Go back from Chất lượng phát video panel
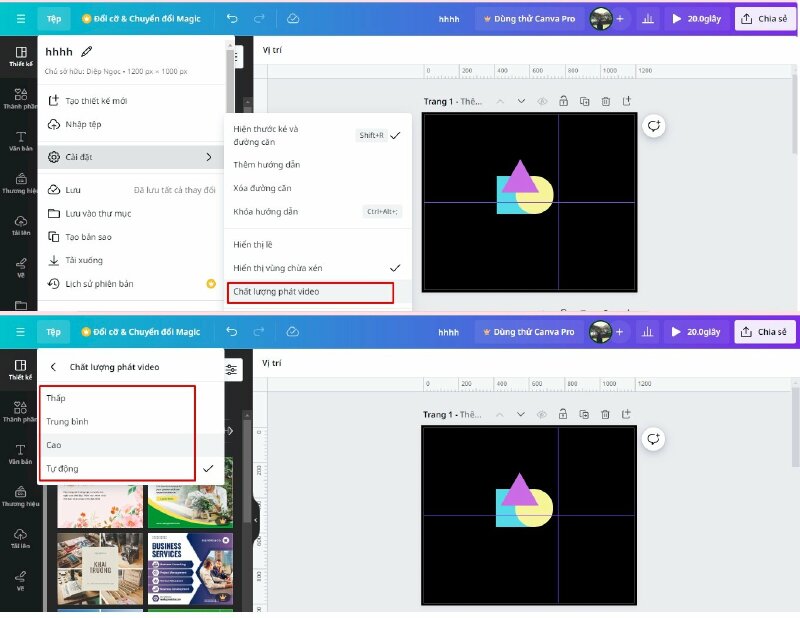This screenshot has height=618, width=800. tap(52, 367)
